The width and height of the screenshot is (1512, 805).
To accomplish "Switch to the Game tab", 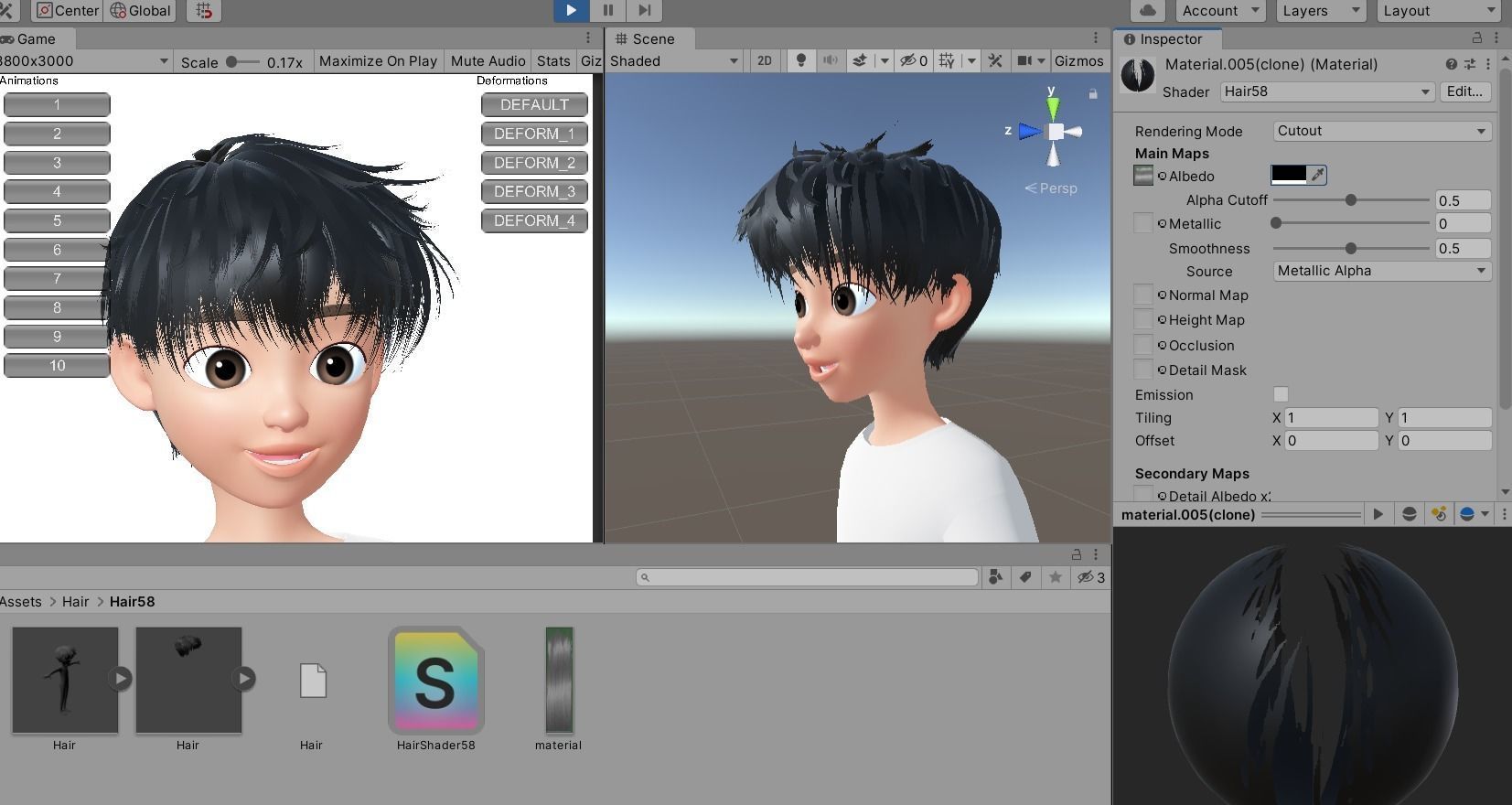I will [x=36, y=38].
